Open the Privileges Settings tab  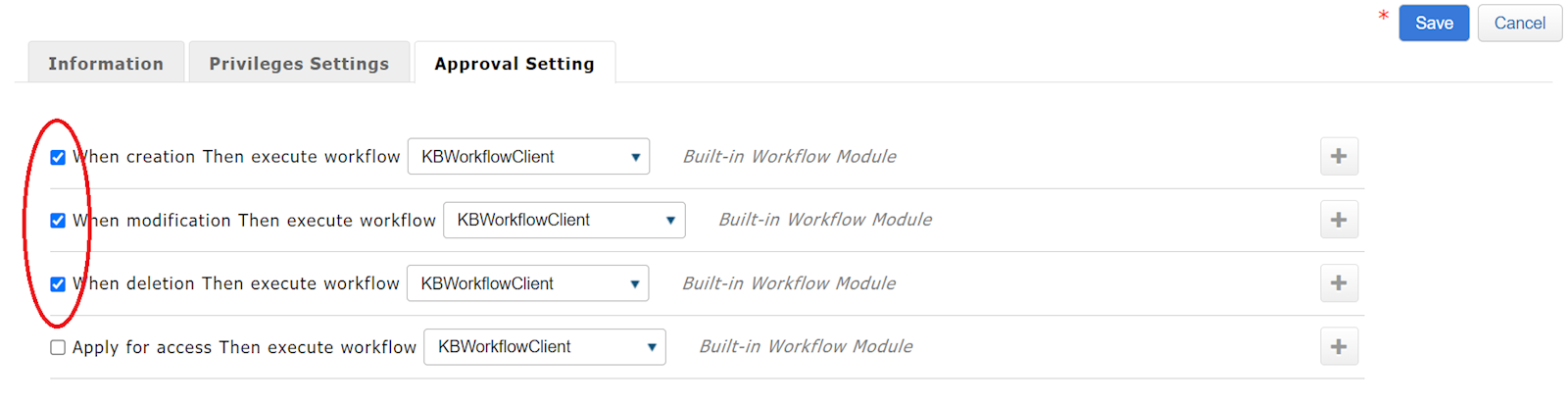[299, 64]
